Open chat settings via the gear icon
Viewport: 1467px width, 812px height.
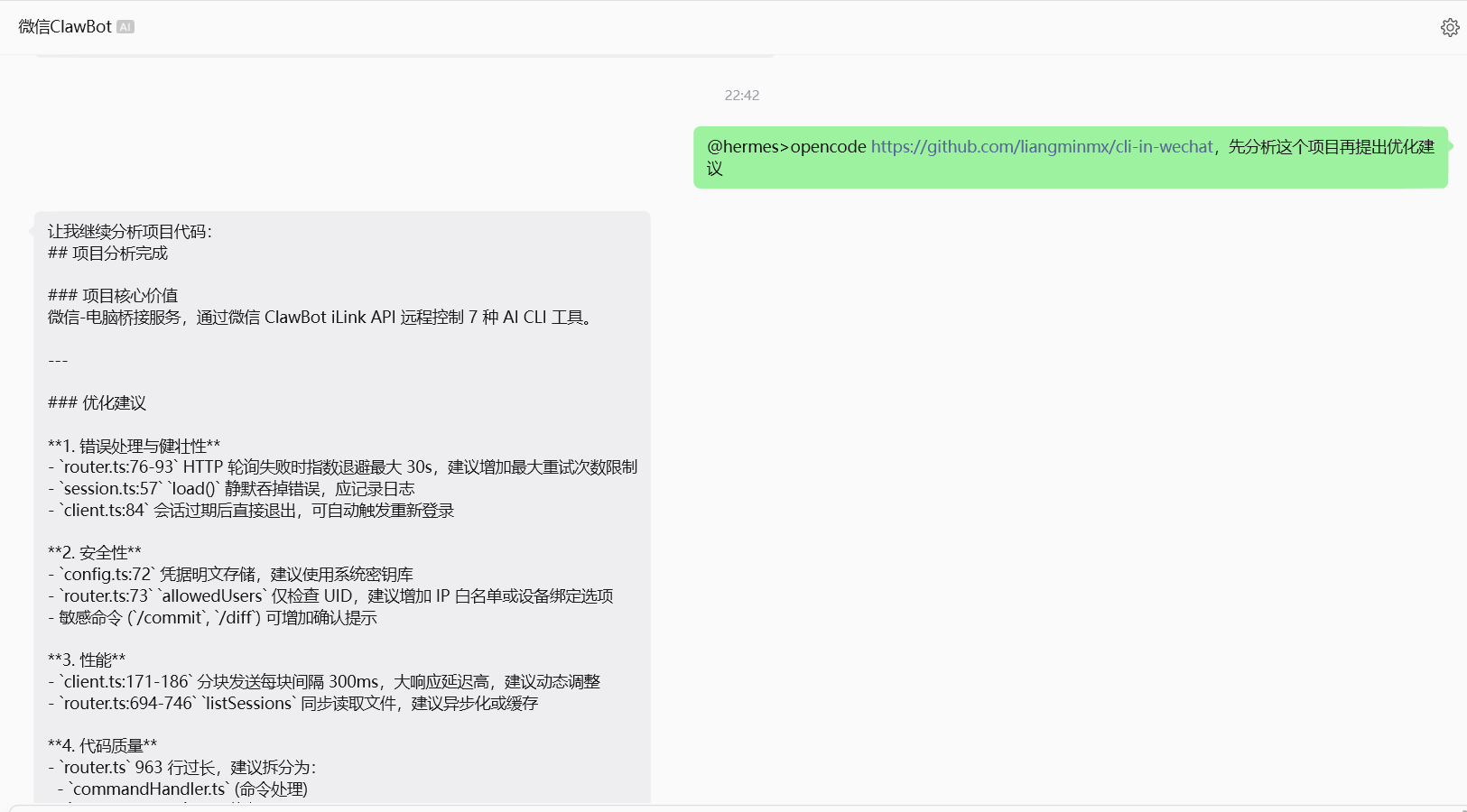tap(1450, 27)
